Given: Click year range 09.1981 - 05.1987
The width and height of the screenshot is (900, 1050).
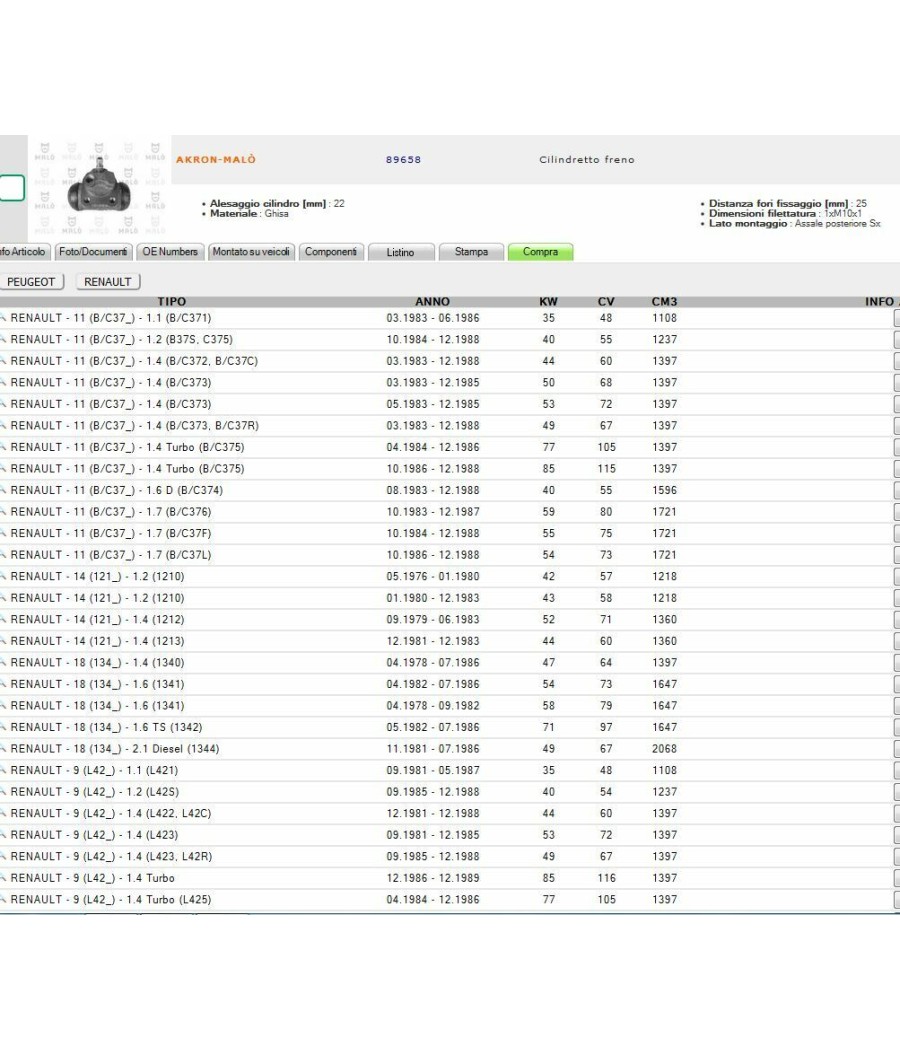Looking at the screenshot, I should pos(433,770).
